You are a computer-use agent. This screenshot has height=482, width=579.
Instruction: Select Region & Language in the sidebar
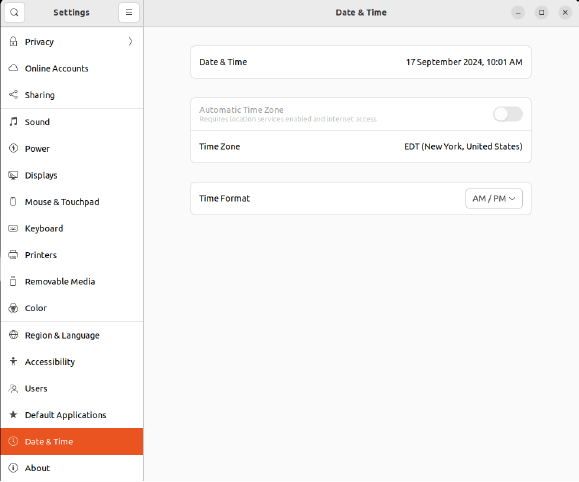click(x=72, y=335)
